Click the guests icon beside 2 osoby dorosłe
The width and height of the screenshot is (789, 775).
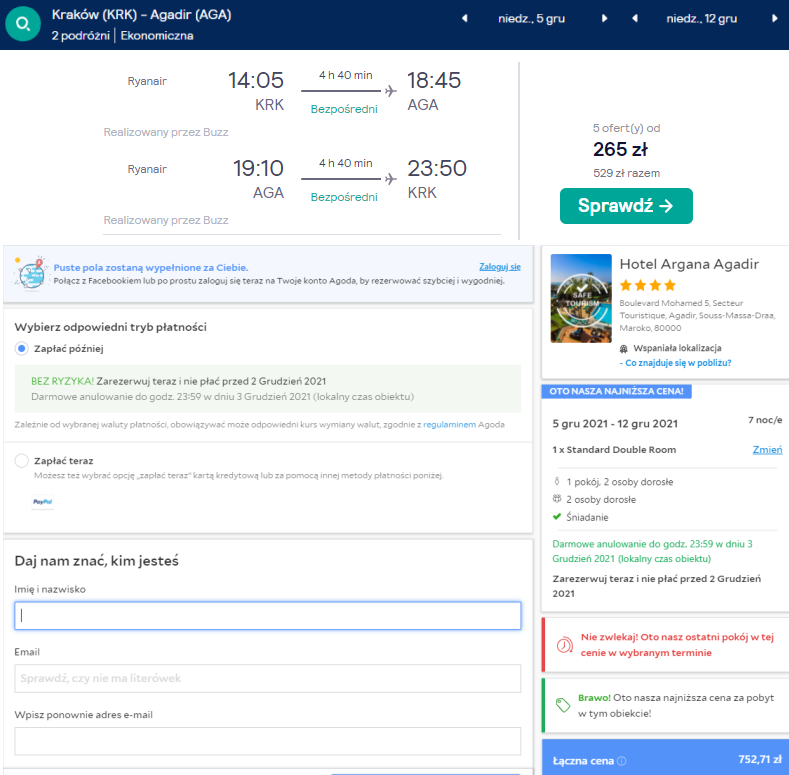click(557, 499)
